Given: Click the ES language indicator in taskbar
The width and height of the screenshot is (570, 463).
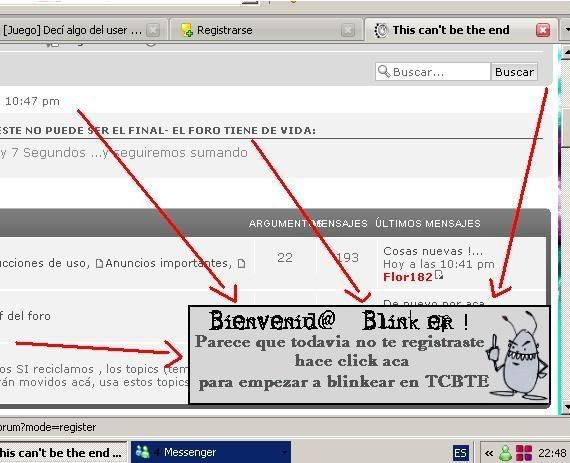Looking at the screenshot, I should [461, 454].
